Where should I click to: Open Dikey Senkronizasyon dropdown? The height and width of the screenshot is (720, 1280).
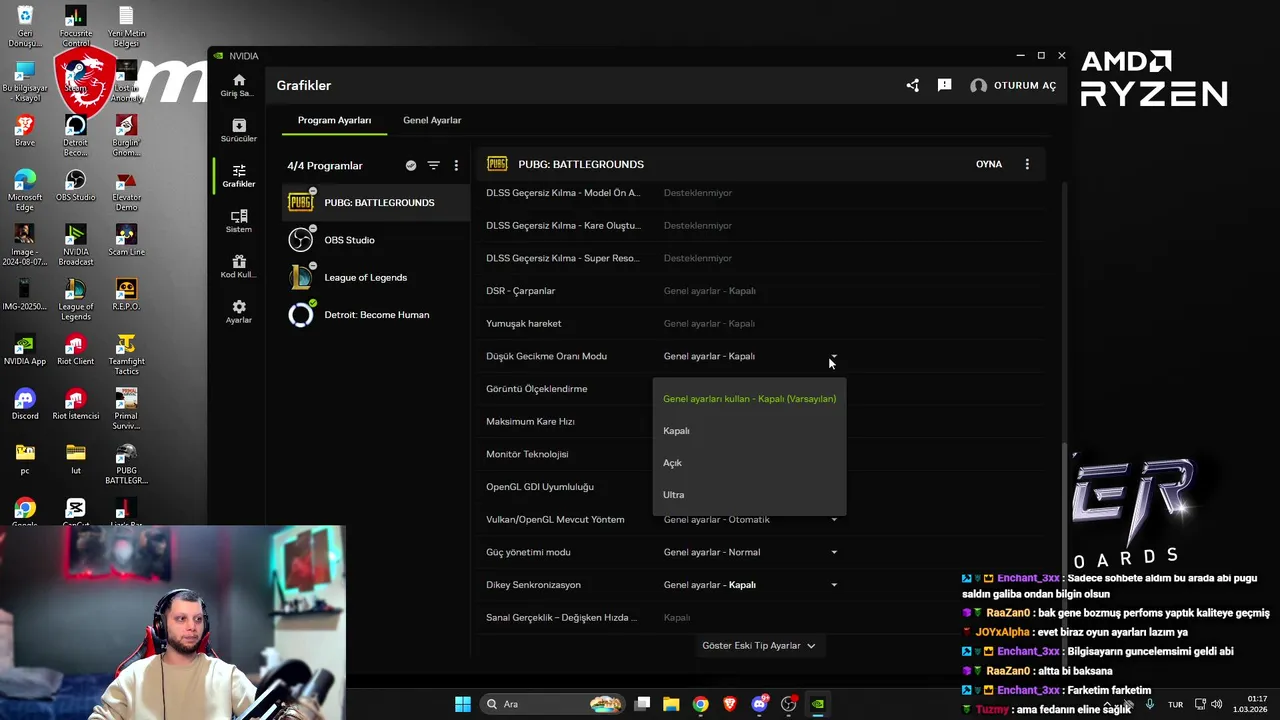click(834, 585)
